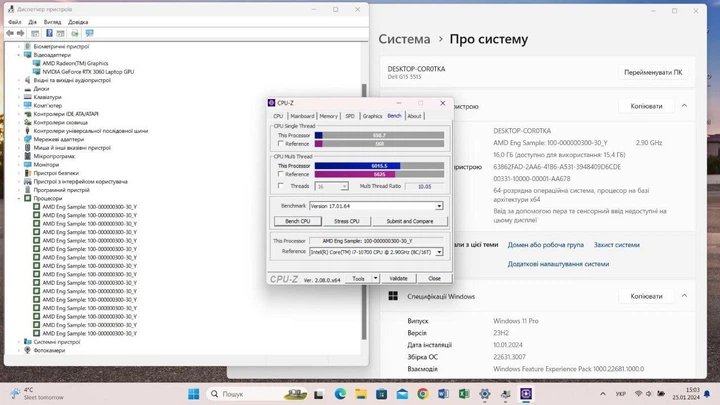Click the single-thread This Processor score bar
Screen dimensions: 720x405
pos(379,135)
